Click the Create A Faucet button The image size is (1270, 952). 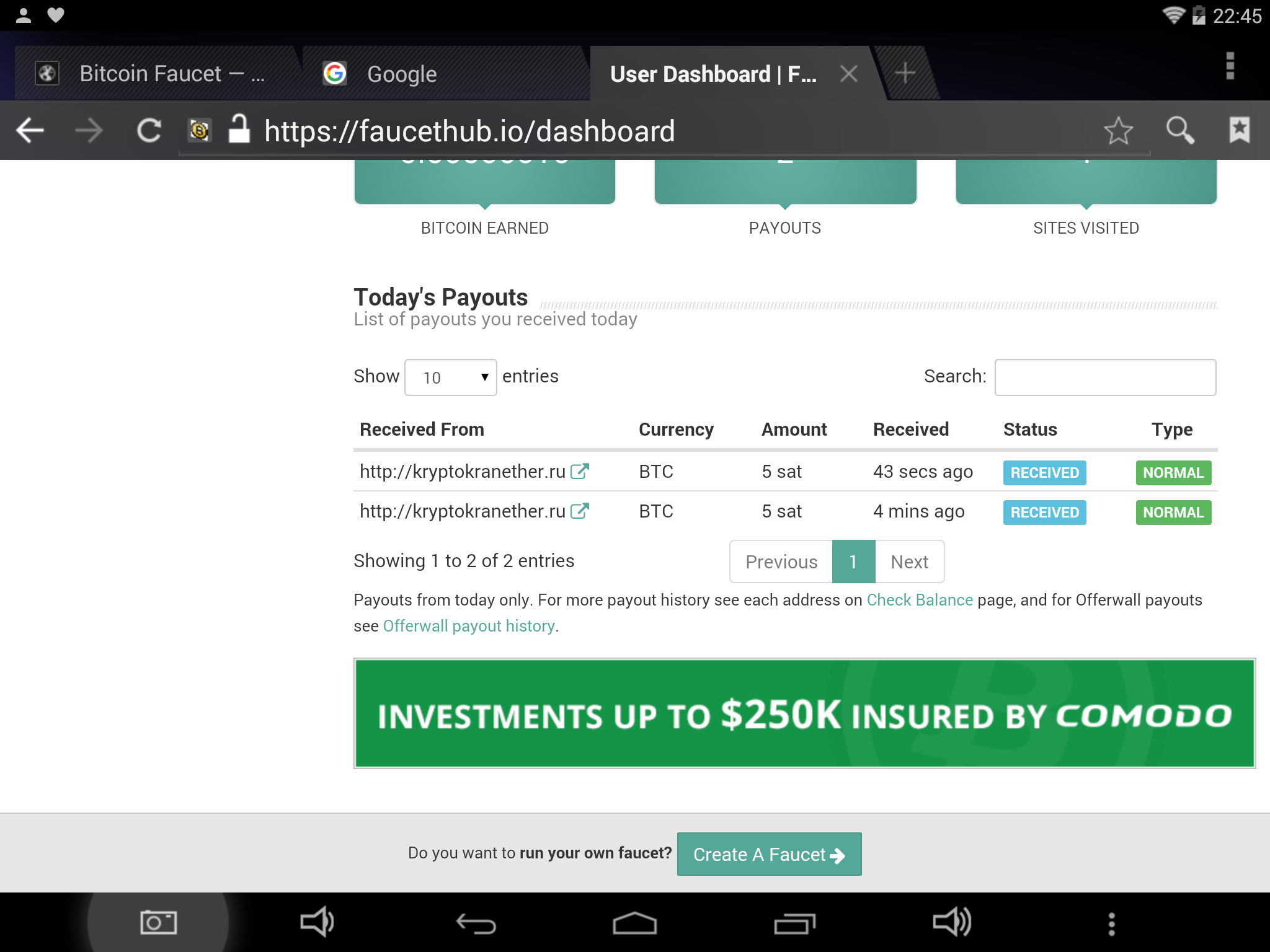pyautogui.click(x=769, y=855)
